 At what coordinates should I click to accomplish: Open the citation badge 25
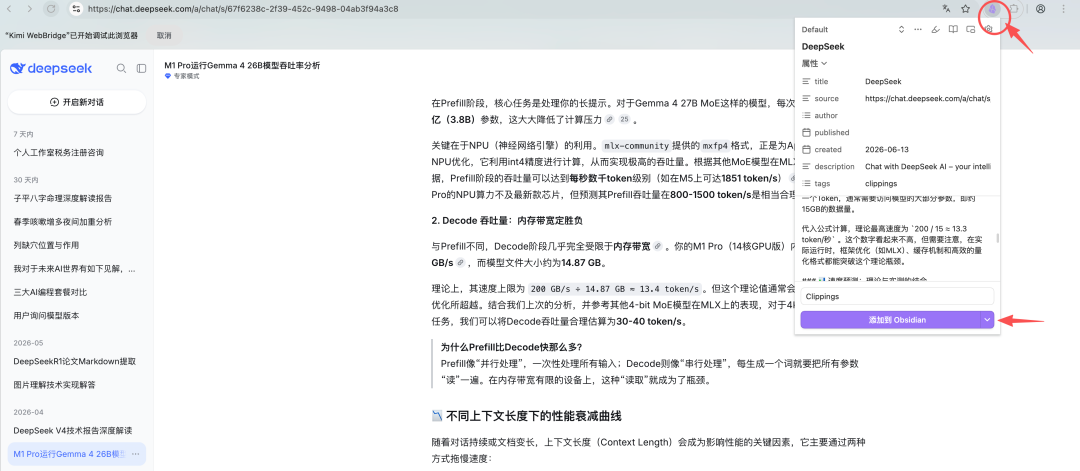pos(624,120)
